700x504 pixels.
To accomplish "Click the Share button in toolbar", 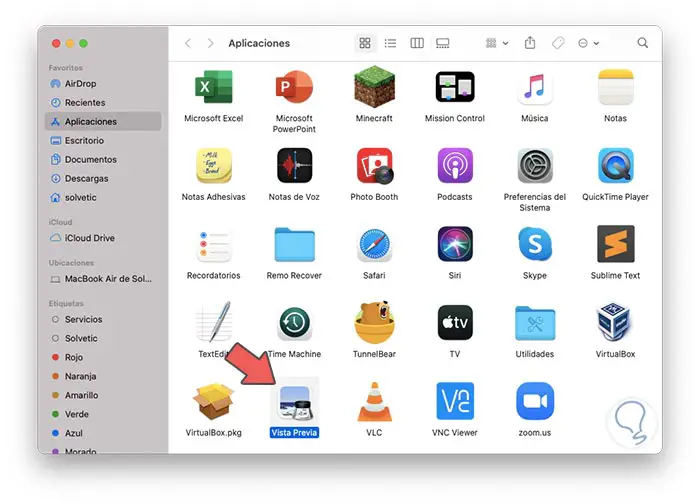I will click(531, 44).
